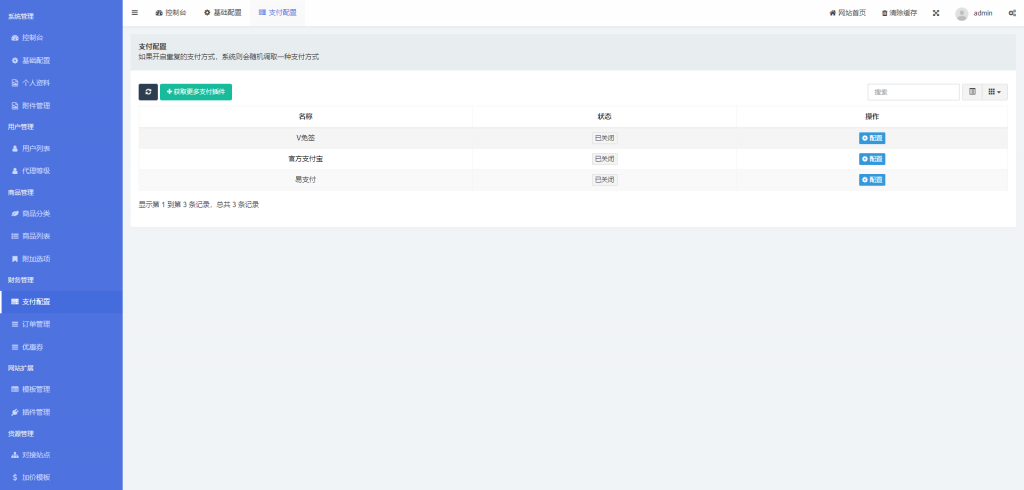The width and height of the screenshot is (1024, 490).
Task: Open 模板管理 in the sidebar
Action: 61,389
